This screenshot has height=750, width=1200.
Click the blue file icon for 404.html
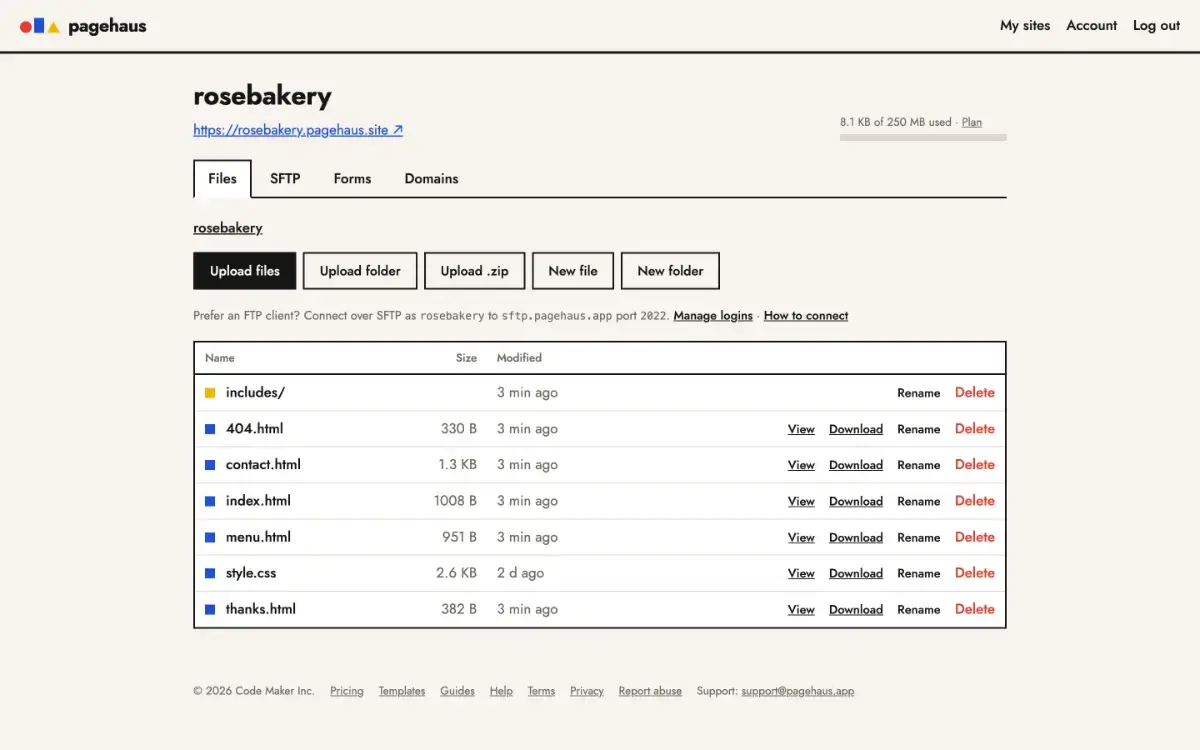point(210,429)
